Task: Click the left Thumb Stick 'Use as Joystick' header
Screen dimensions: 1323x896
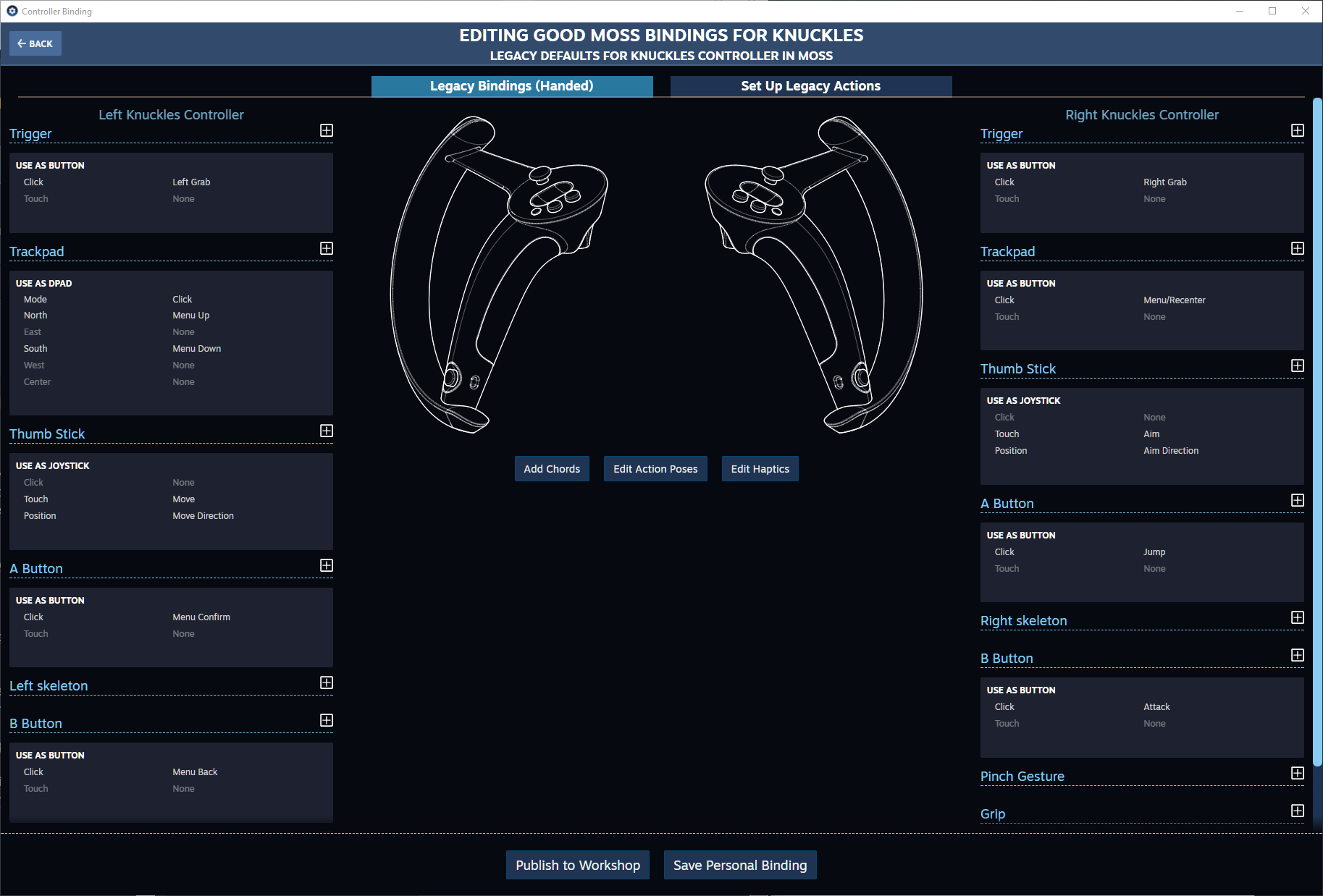Action: tap(53, 466)
